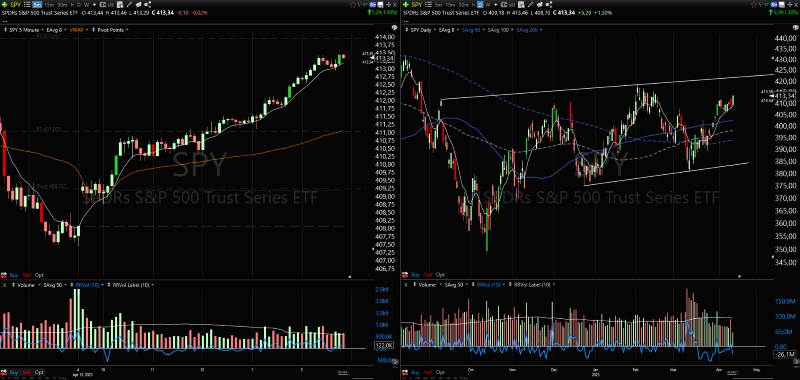Select the D timeframe tab on left chart

(x=79, y=5)
